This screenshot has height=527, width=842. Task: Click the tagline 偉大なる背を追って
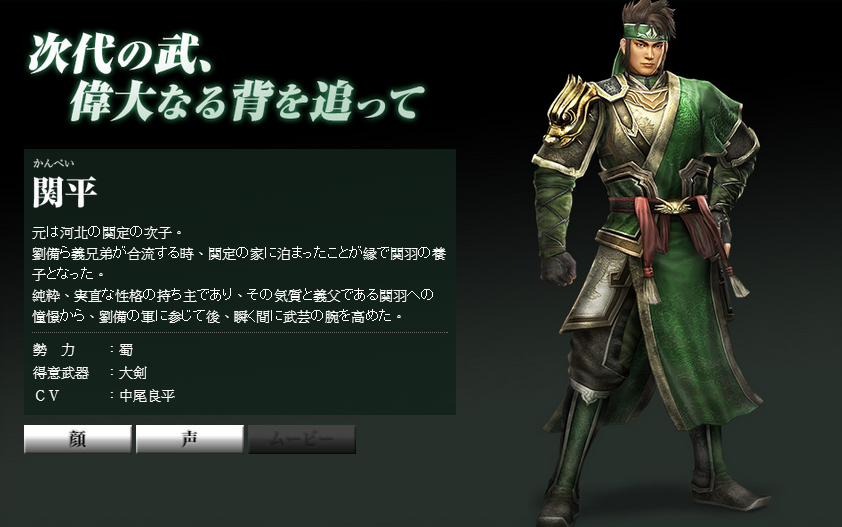[247, 101]
